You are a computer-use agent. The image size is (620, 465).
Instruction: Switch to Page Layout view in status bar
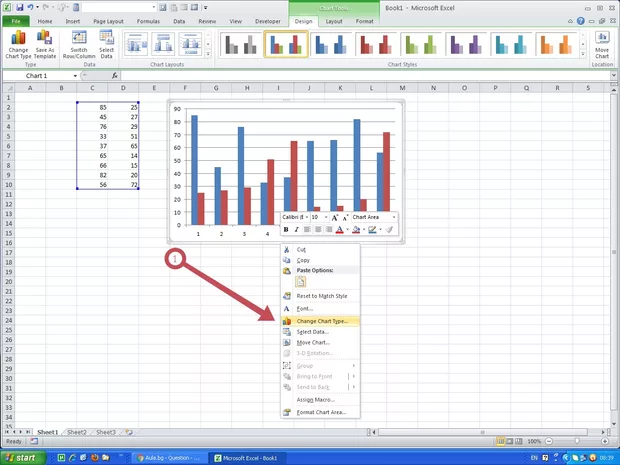coord(510,441)
